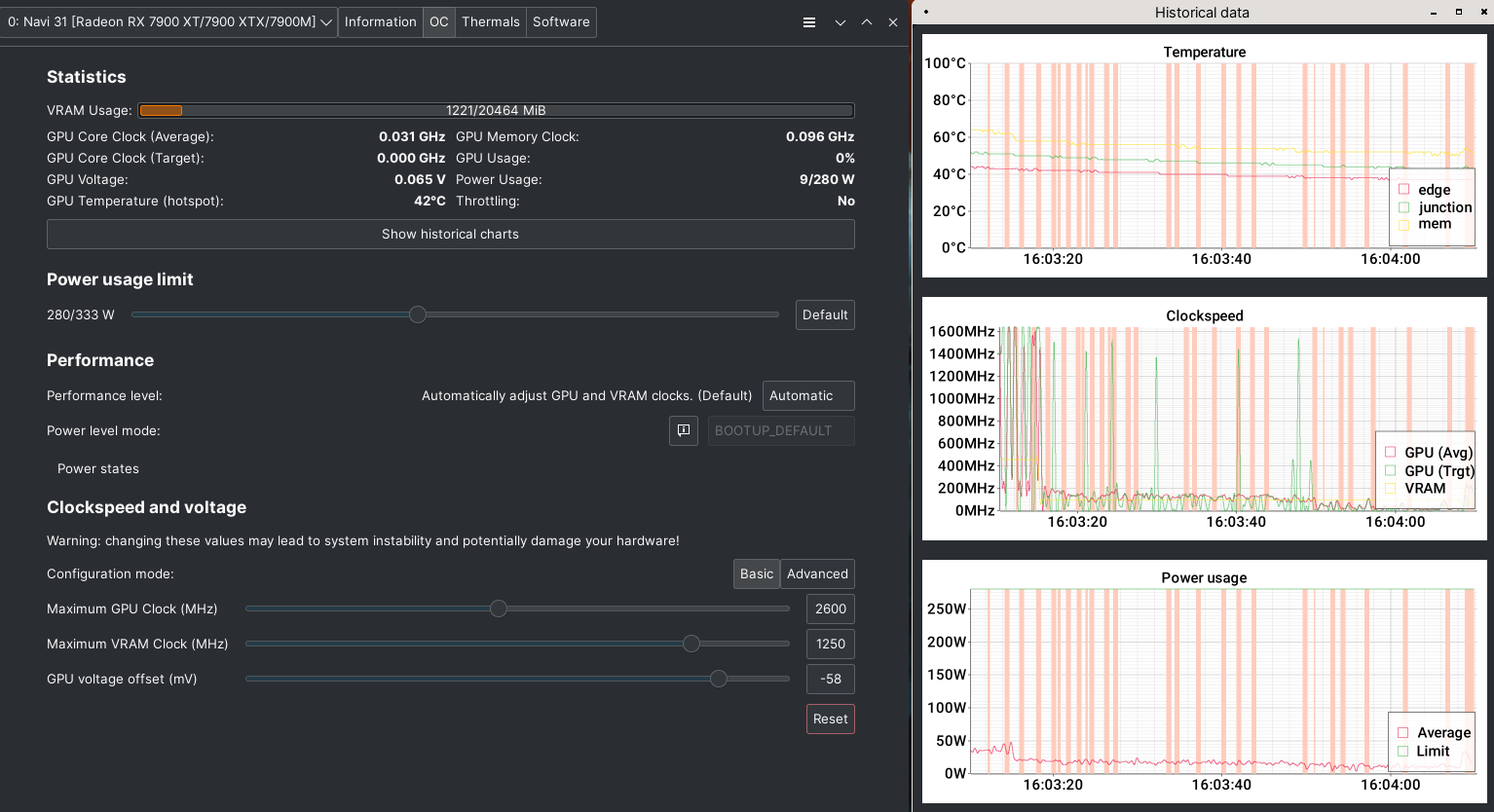1494x812 pixels.
Task: Click the '280/333 W' power limit label
Action: point(81,314)
